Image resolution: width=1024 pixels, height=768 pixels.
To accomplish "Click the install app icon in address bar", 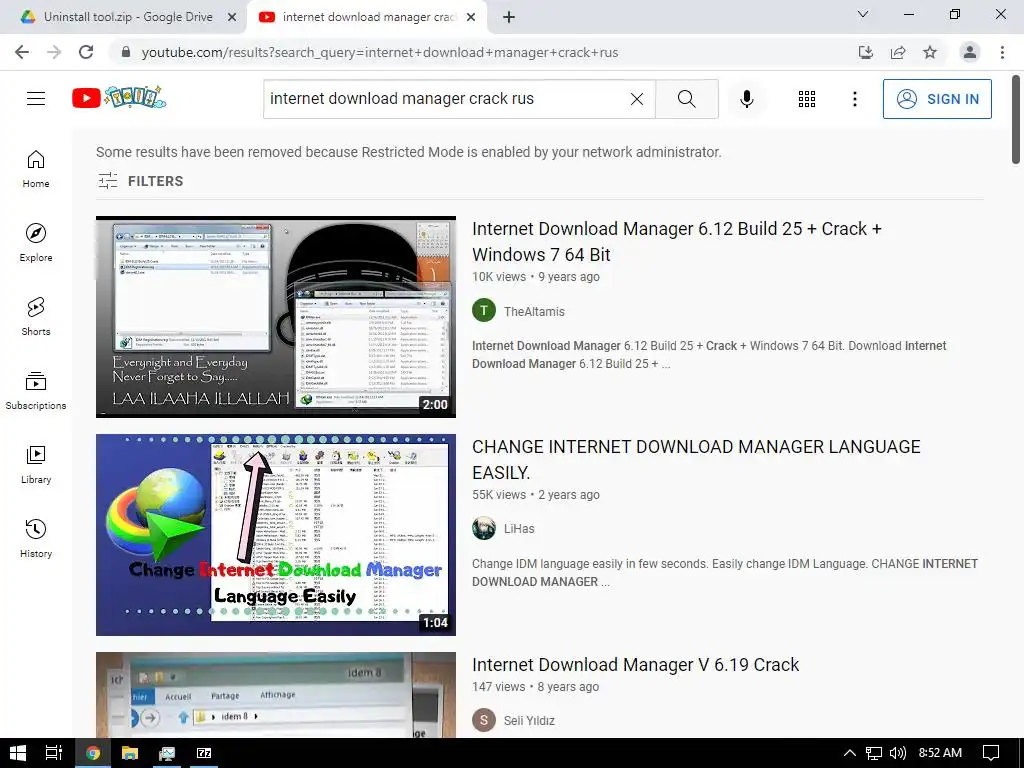I will pos(866,52).
